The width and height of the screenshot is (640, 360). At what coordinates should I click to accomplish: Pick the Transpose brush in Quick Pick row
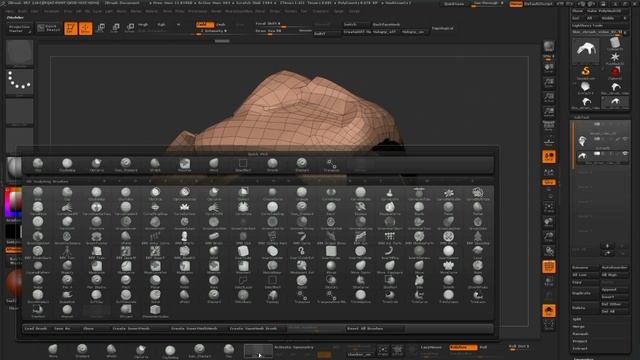click(331, 165)
